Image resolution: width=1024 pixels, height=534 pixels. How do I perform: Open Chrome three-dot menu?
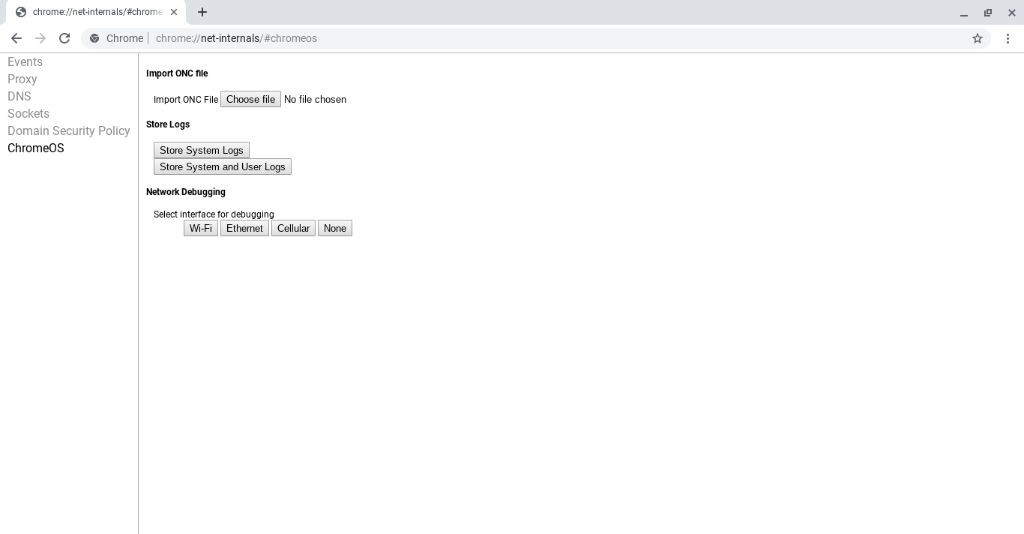click(x=1007, y=38)
